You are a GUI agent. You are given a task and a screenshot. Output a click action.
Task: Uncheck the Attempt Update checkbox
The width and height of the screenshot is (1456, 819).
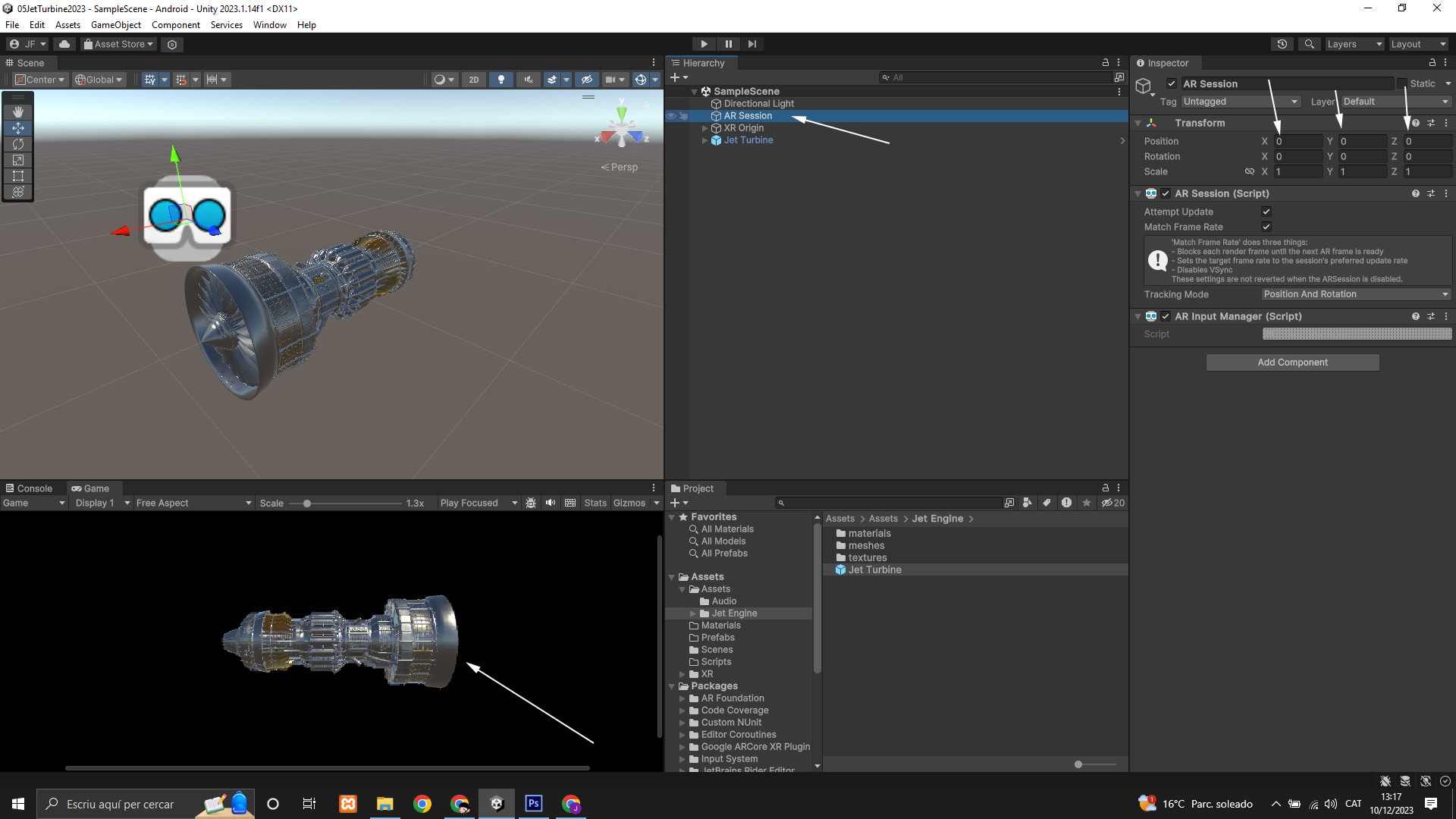coord(1266,212)
